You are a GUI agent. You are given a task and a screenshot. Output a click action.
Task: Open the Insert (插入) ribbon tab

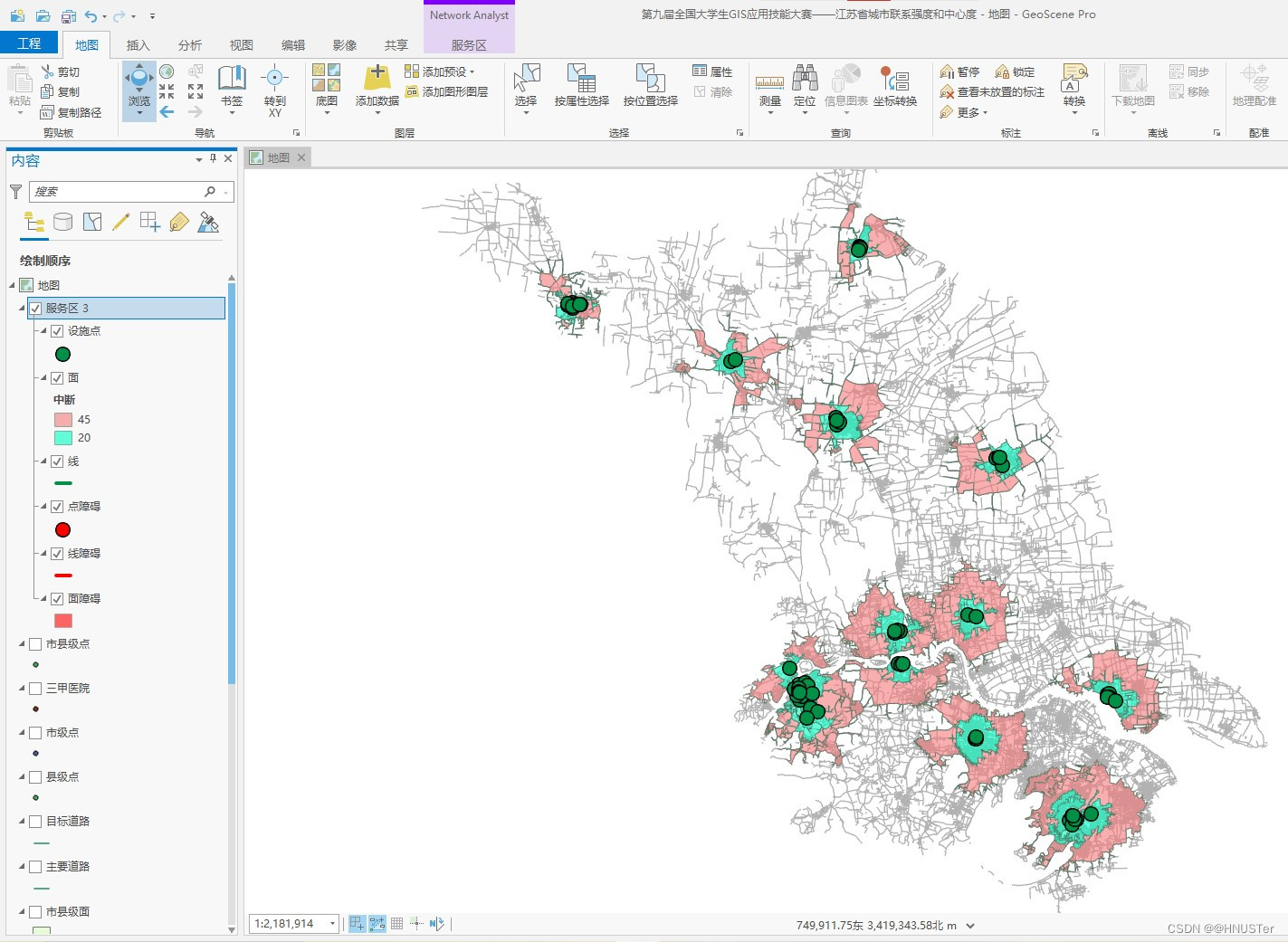138,45
